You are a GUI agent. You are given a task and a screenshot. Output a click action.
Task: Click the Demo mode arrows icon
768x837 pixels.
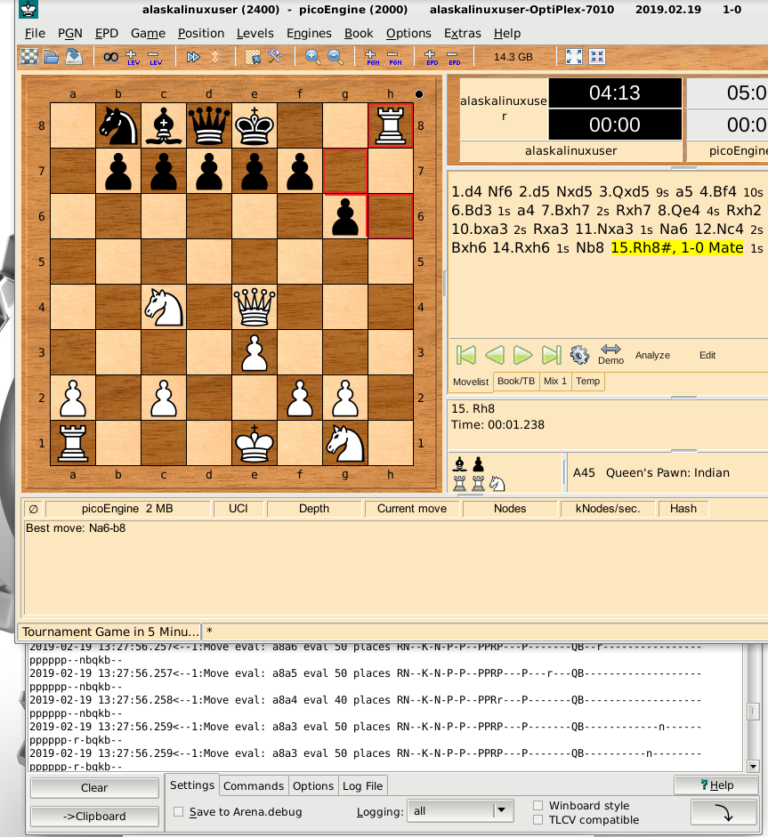610,354
